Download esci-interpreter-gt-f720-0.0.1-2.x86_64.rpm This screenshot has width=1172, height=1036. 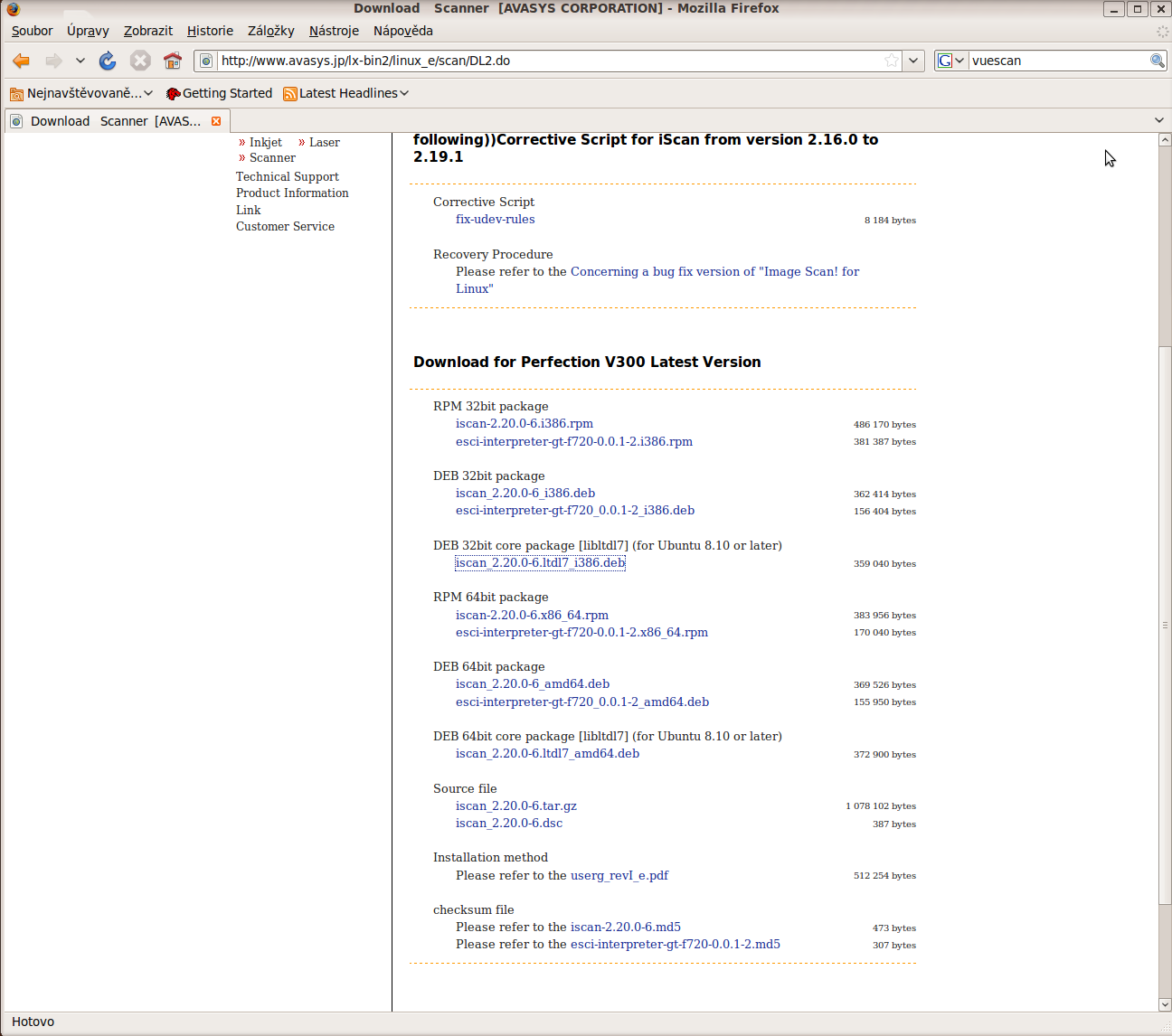coord(581,632)
